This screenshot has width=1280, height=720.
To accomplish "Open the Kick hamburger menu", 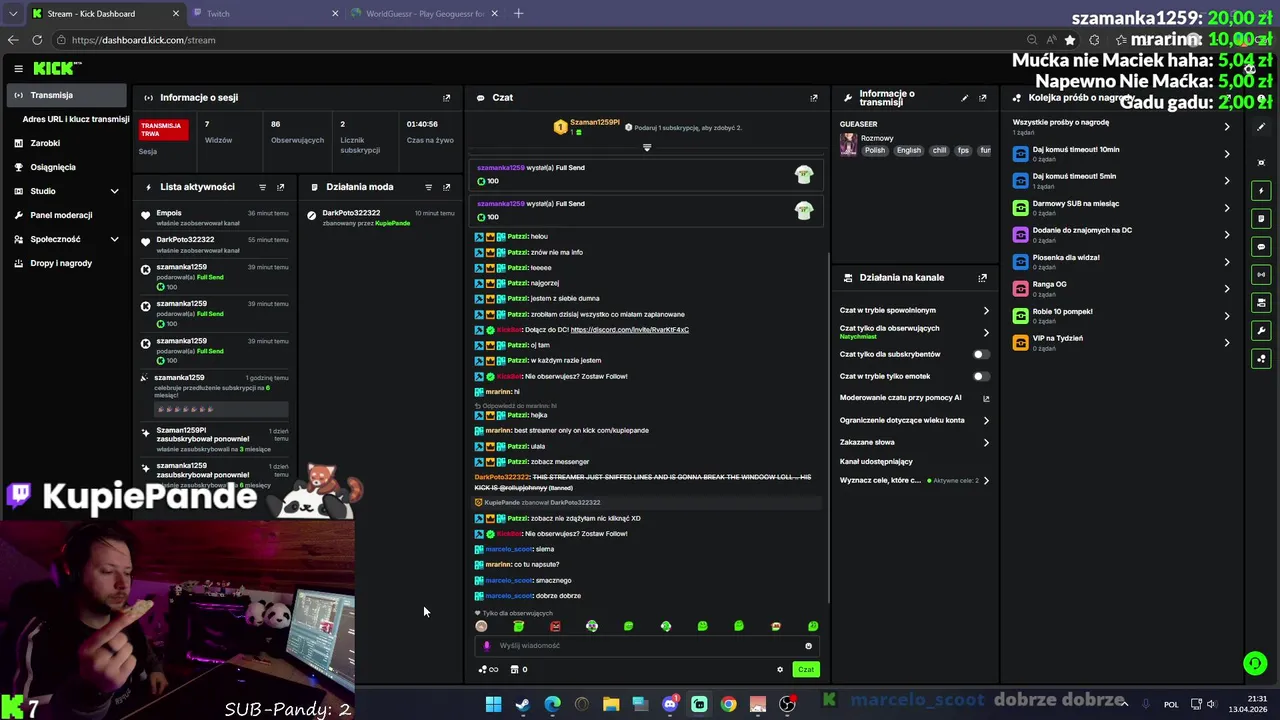I will point(18,68).
